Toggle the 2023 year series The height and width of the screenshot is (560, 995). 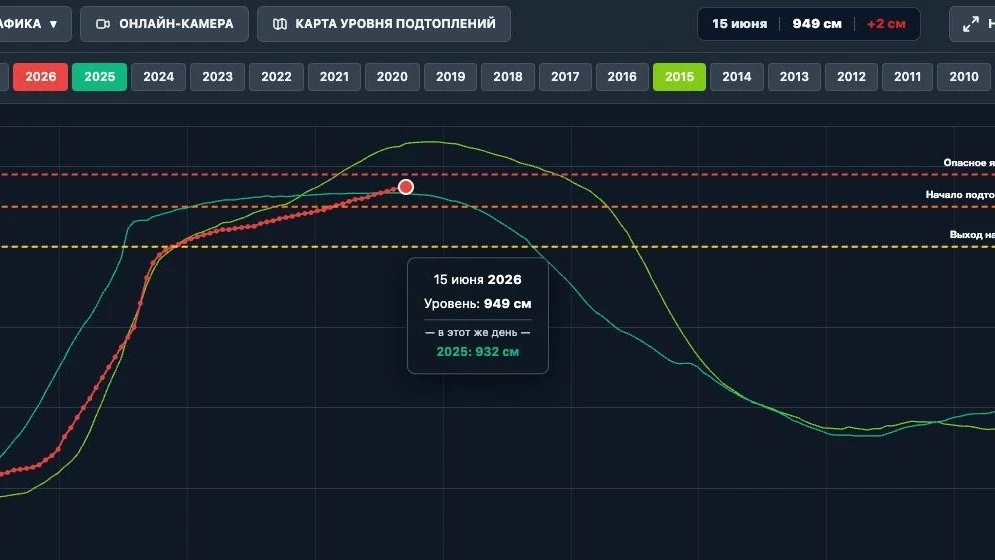(218, 77)
